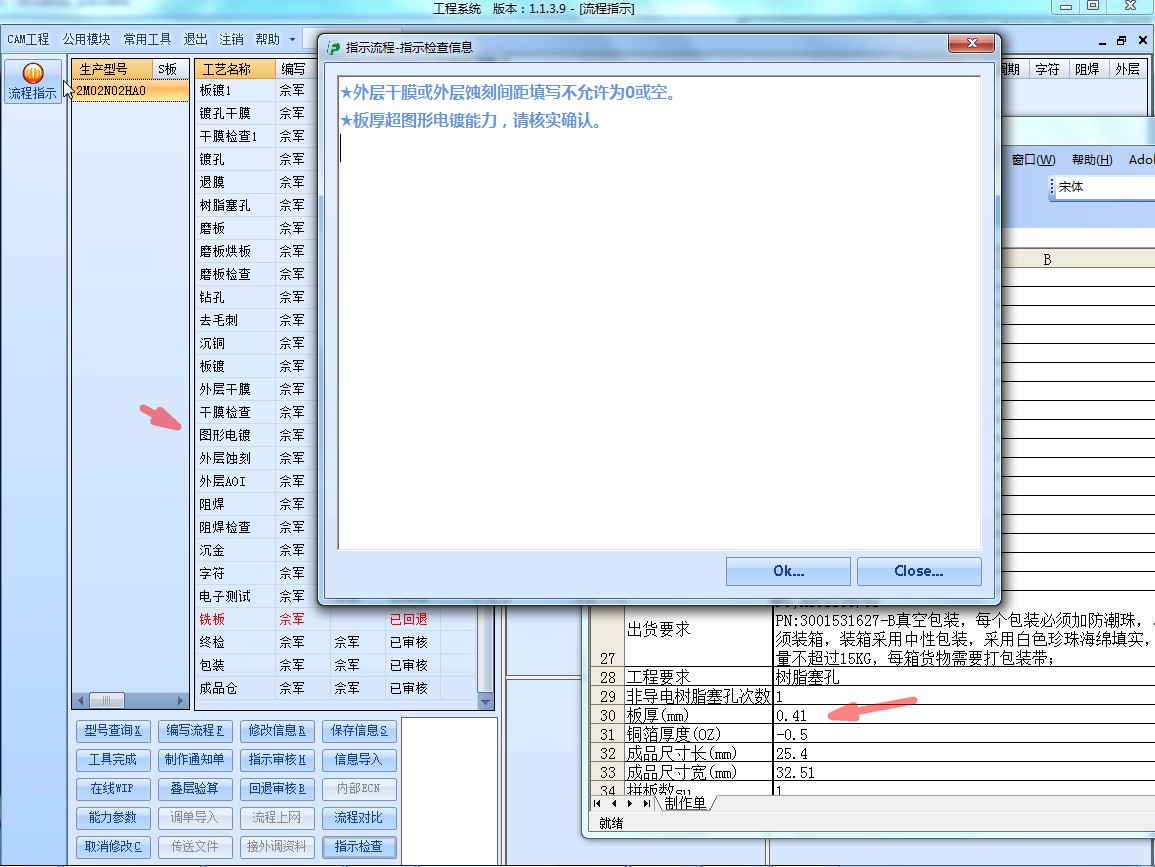
Task: Click the 回退审核 button
Action: pyautogui.click(x=277, y=789)
